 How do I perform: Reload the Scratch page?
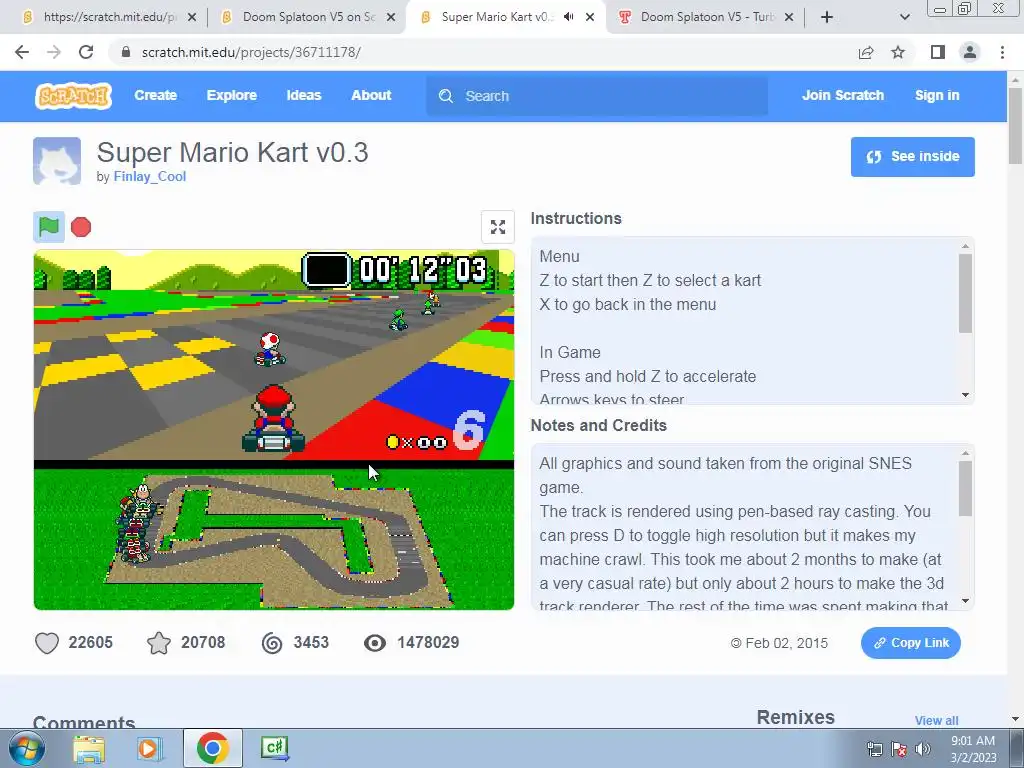(x=86, y=52)
